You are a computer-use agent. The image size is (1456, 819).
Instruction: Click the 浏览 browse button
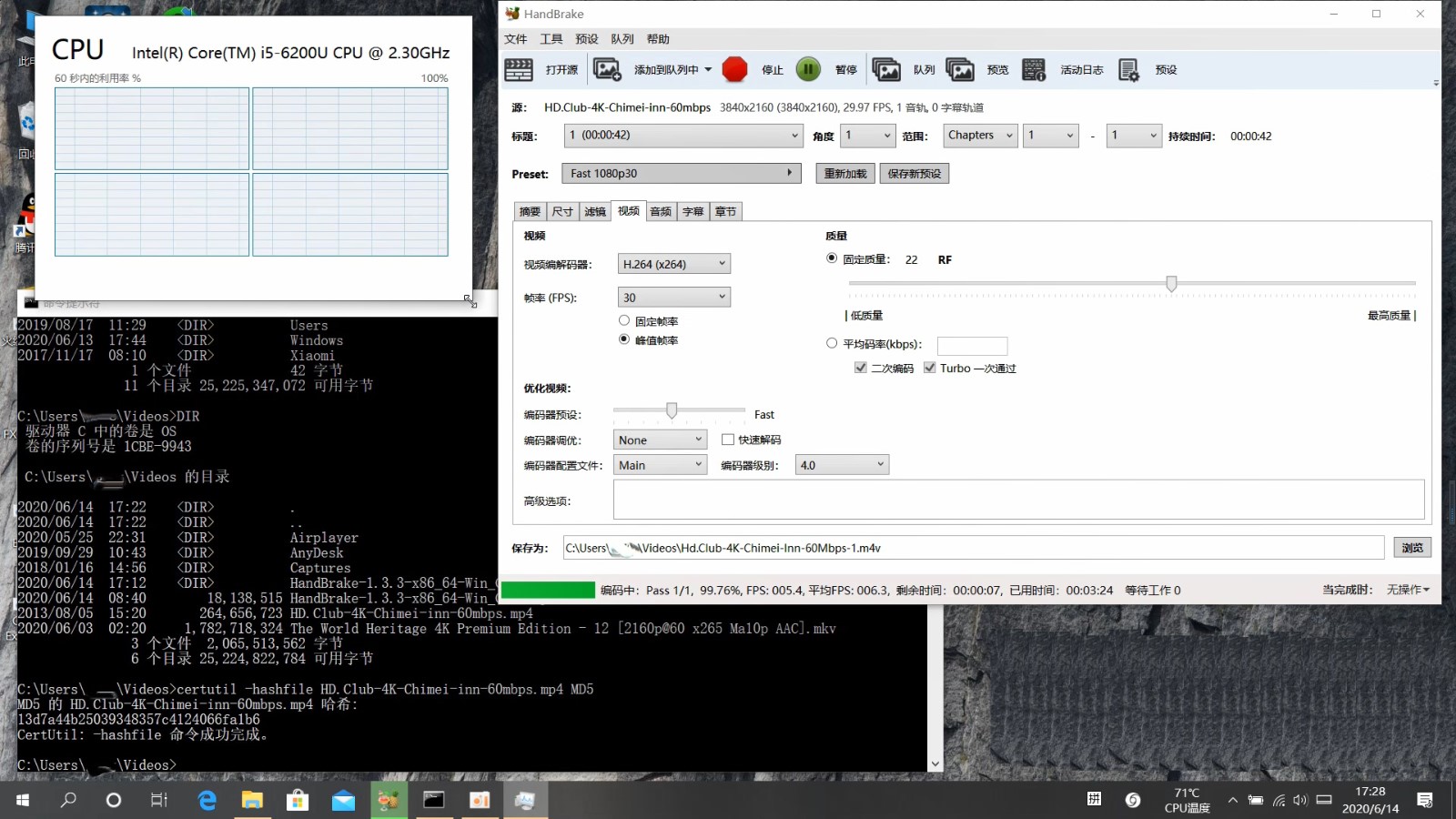1412,548
